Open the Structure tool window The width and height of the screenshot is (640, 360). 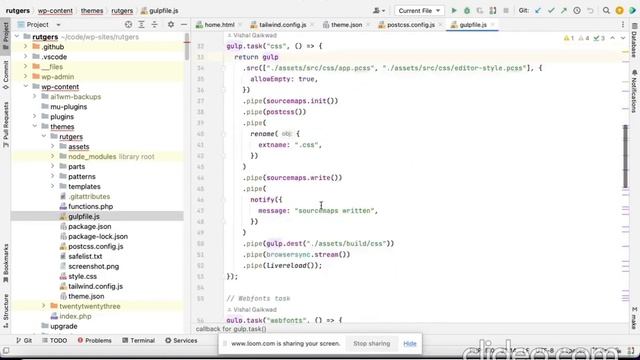pos(5,310)
